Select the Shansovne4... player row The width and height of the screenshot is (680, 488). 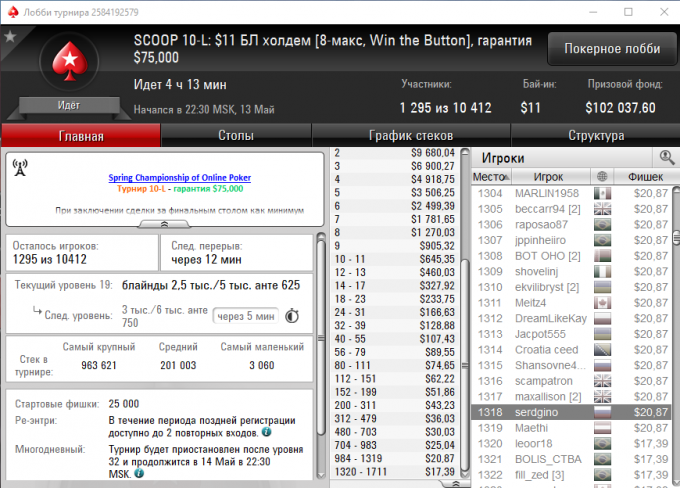click(x=571, y=365)
